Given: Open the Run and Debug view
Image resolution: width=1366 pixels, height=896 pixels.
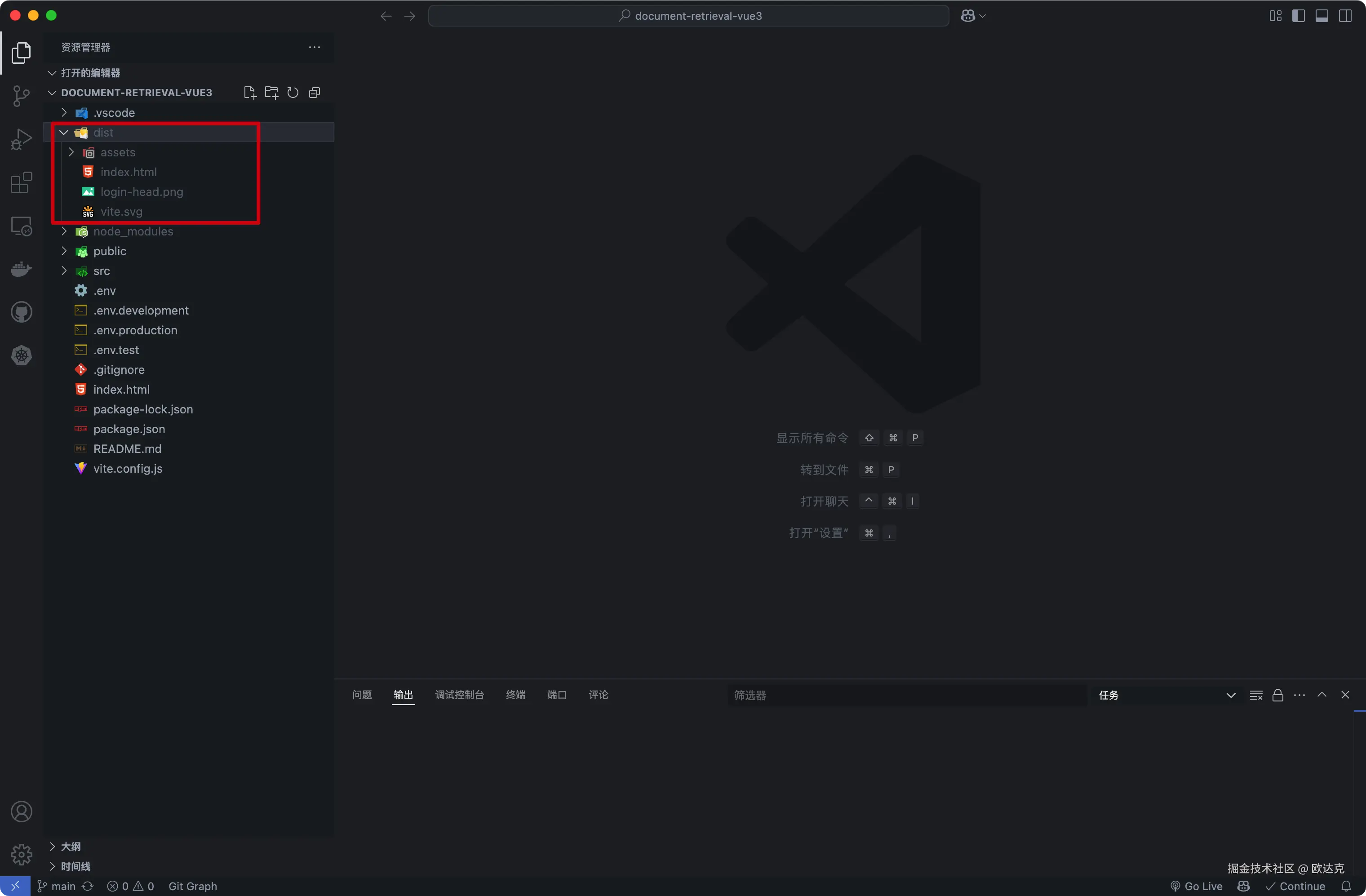Looking at the screenshot, I should point(21,139).
